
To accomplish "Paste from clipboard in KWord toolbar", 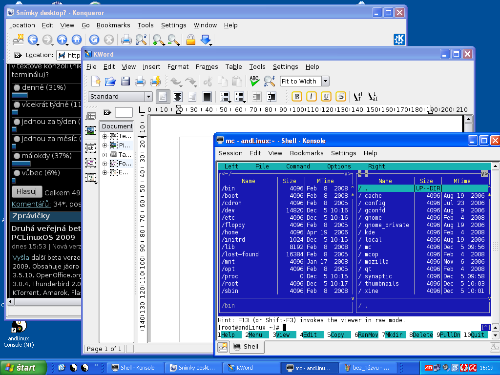I will [237, 81].
